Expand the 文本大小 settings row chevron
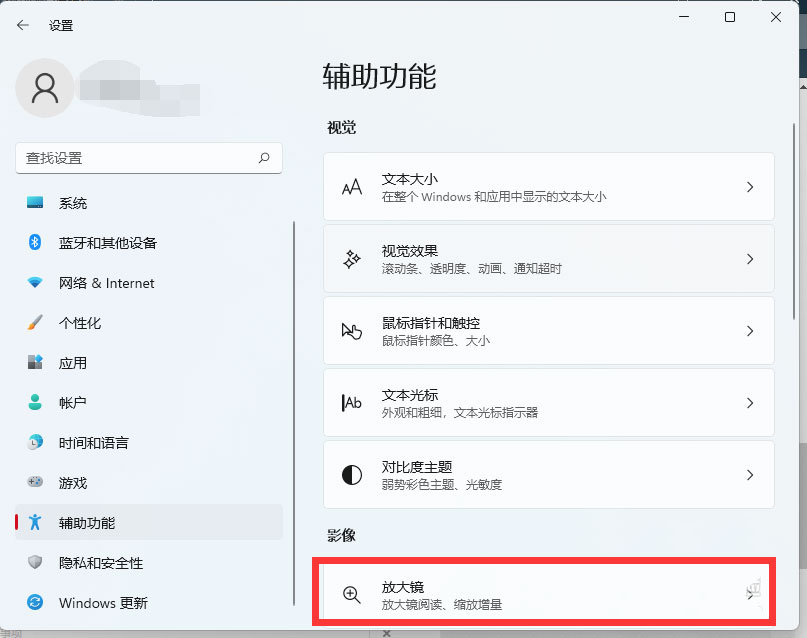 pos(751,187)
